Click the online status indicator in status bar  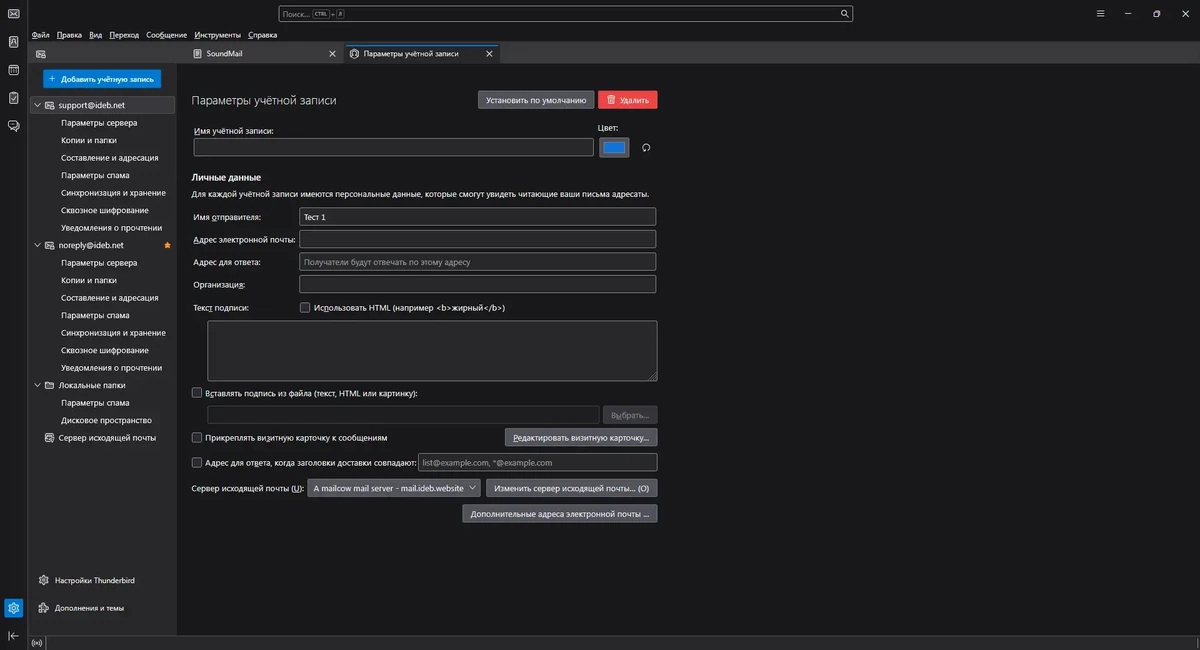coord(37,642)
